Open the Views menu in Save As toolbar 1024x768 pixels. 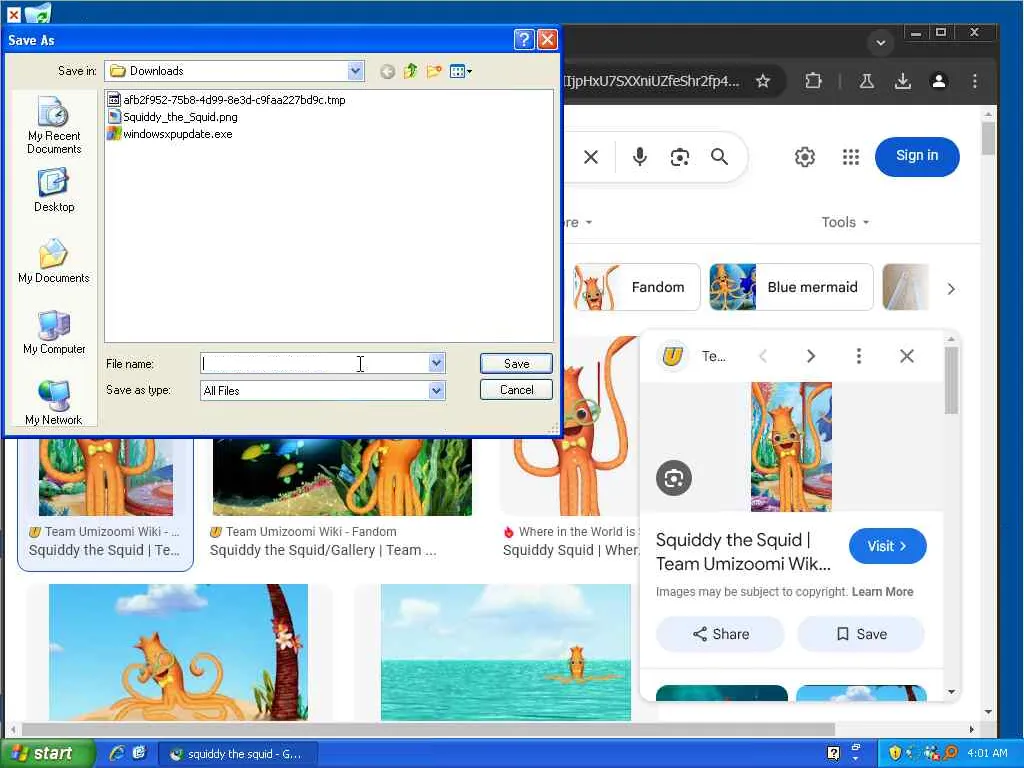460,71
